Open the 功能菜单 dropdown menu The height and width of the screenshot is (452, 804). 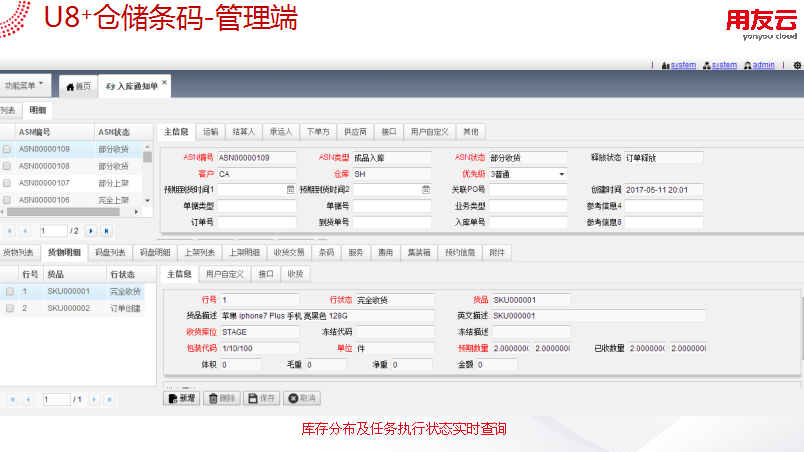pyautogui.click(x=24, y=86)
